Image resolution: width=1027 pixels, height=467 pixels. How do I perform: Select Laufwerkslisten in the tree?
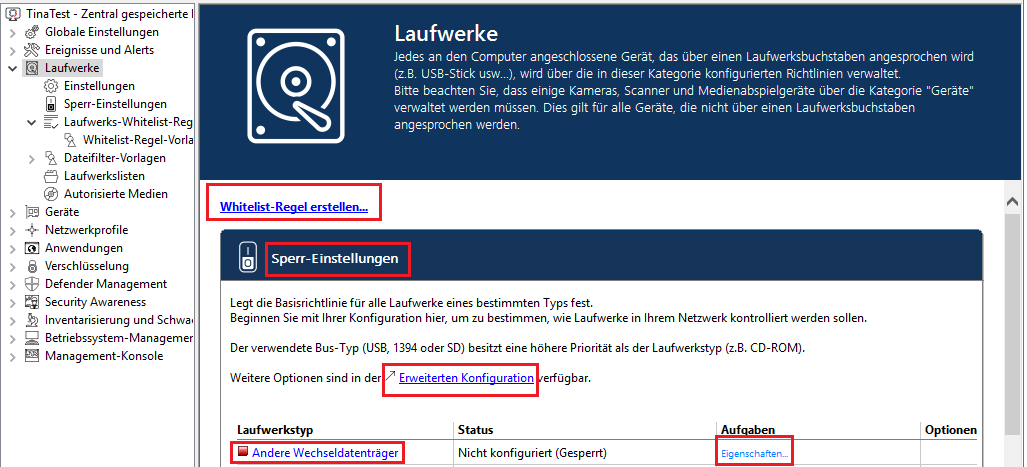pos(104,176)
